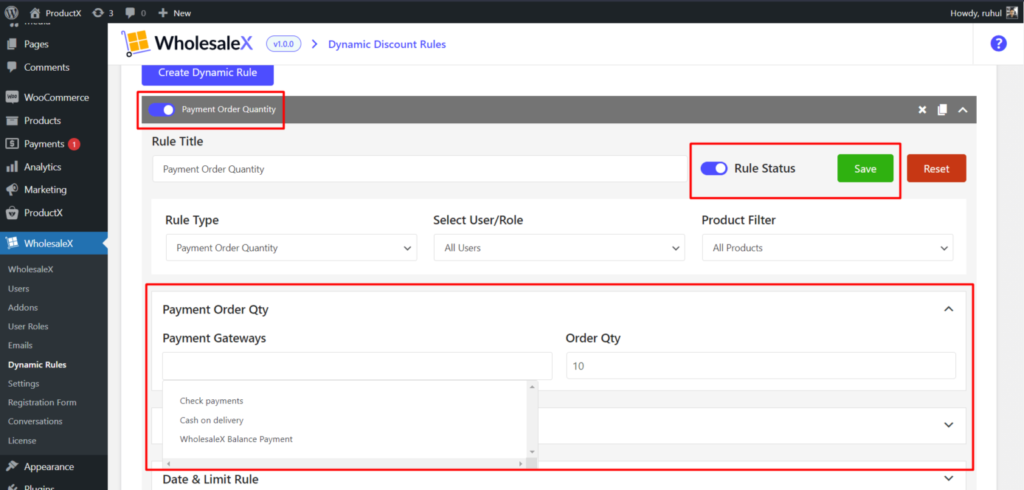Toggle the rule header enable switch

pyautogui.click(x=161, y=110)
